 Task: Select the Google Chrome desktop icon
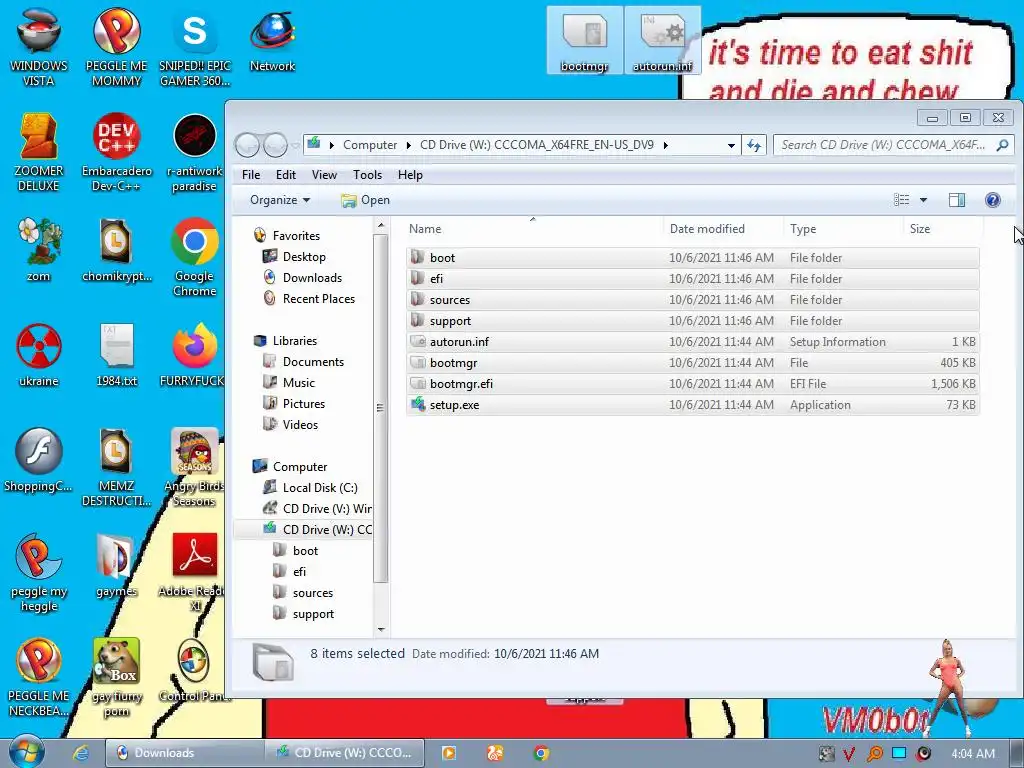(x=195, y=256)
